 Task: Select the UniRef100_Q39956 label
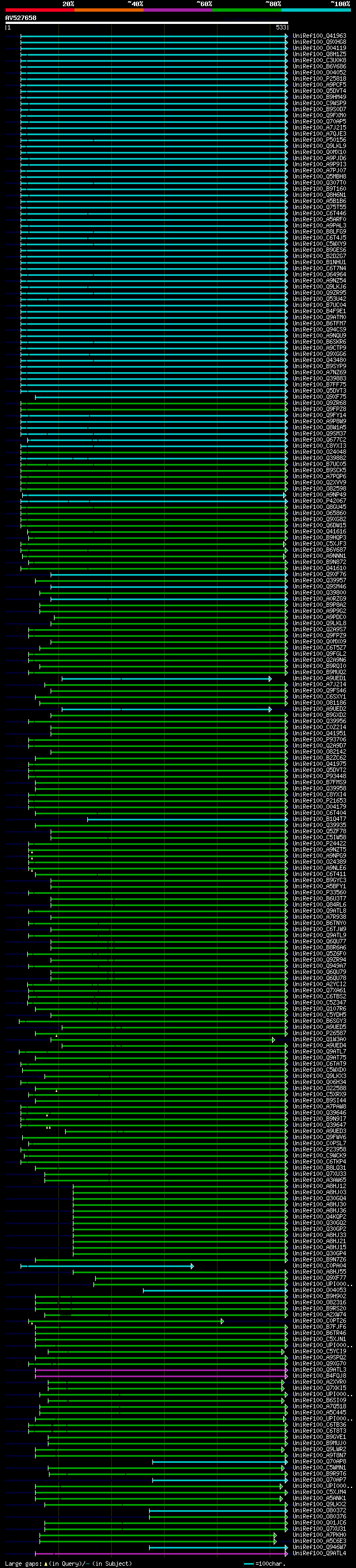click(319, 721)
